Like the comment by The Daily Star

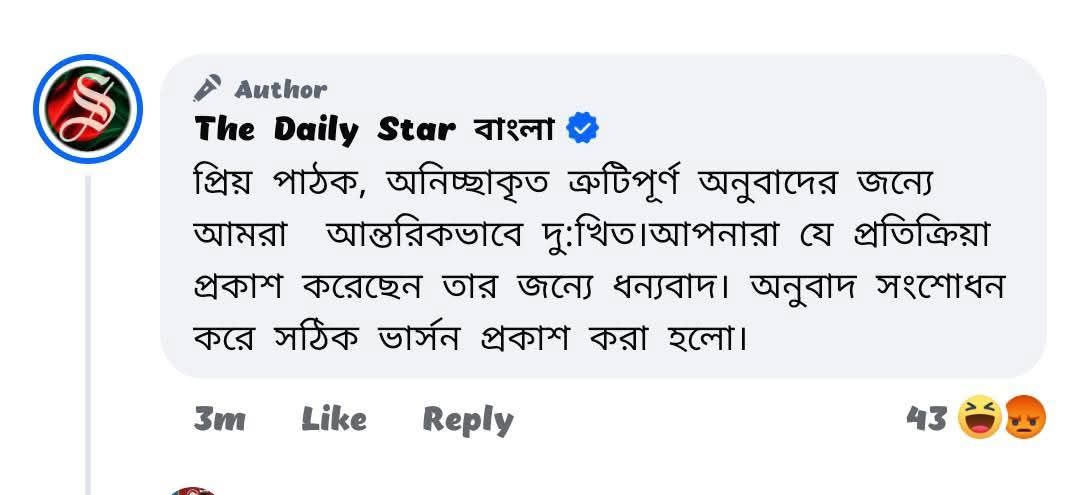(334, 419)
